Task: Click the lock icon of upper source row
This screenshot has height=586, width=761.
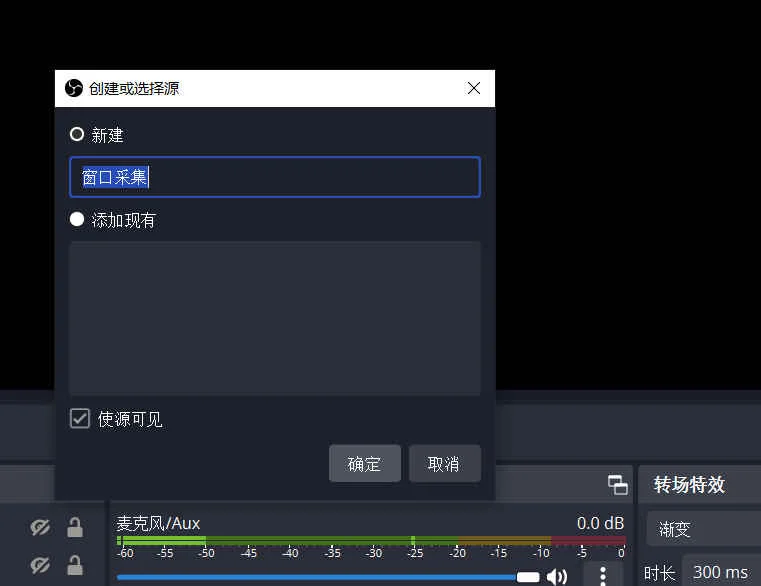Action: click(x=75, y=527)
